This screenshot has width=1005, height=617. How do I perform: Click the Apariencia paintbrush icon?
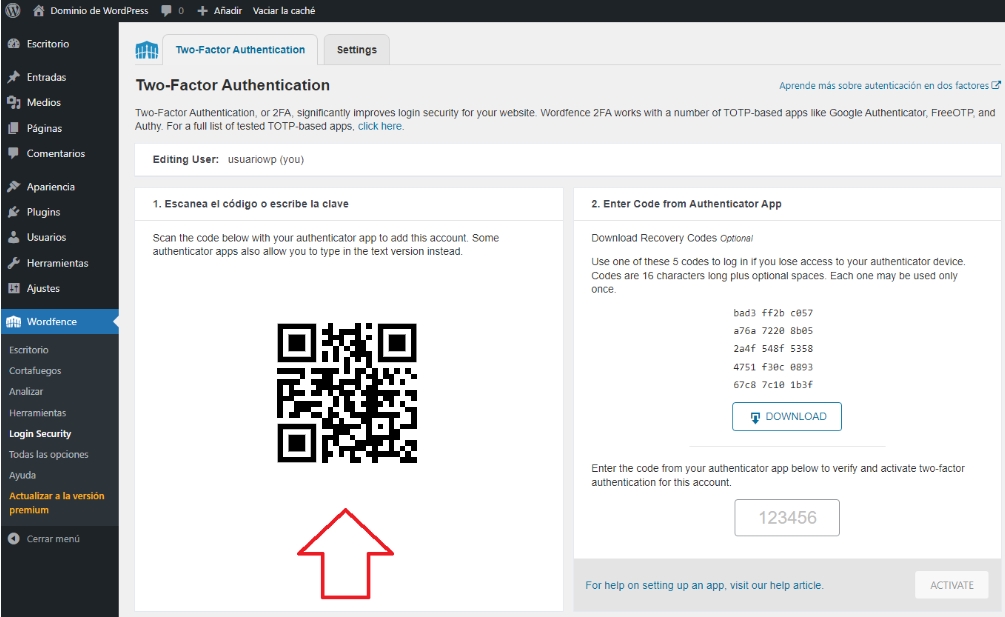pos(13,186)
